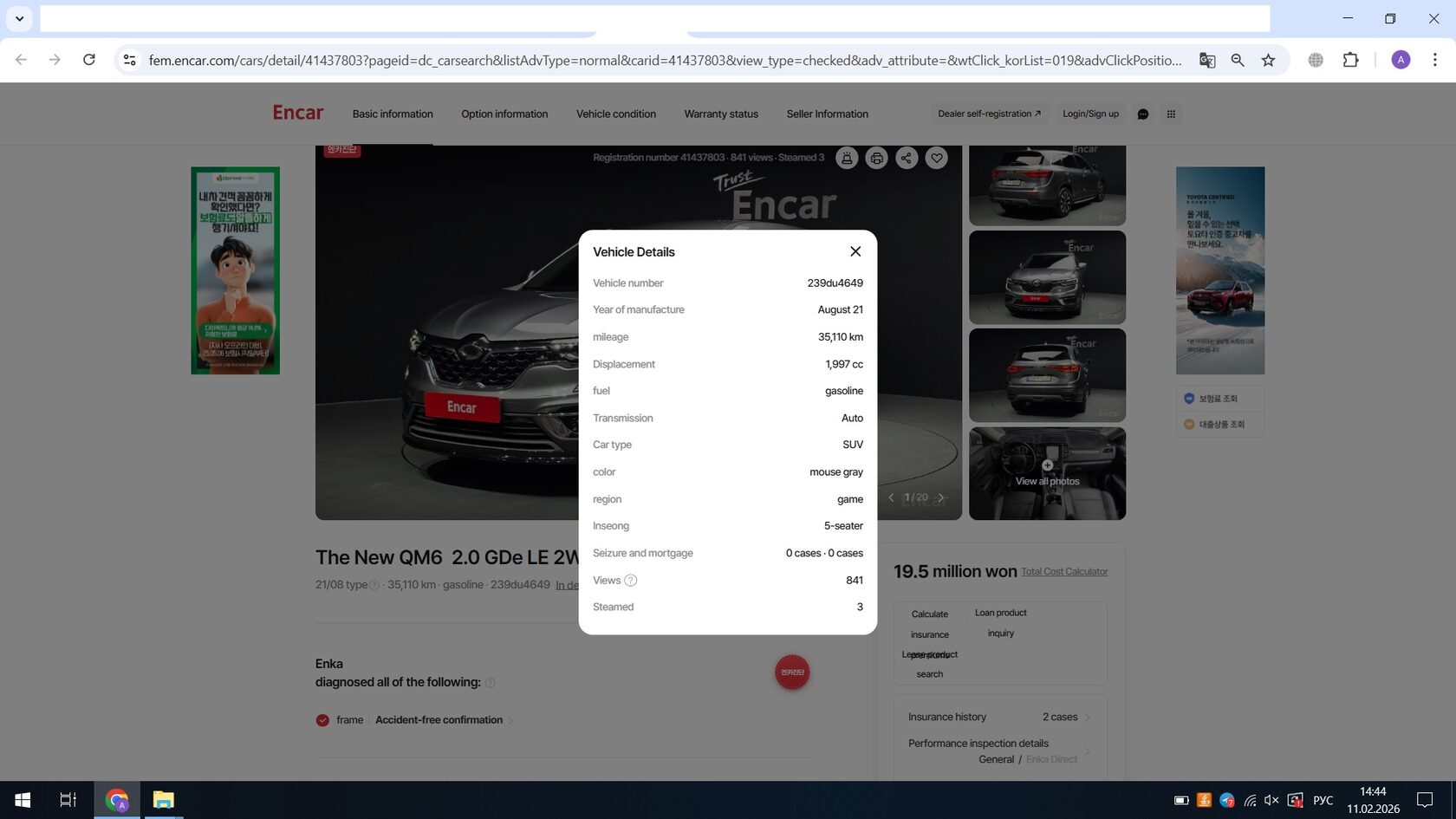Image resolution: width=1456 pixels, height=819 pixels.
Task: Go to the Warranty status tab
Action: [x=721, y=114]
